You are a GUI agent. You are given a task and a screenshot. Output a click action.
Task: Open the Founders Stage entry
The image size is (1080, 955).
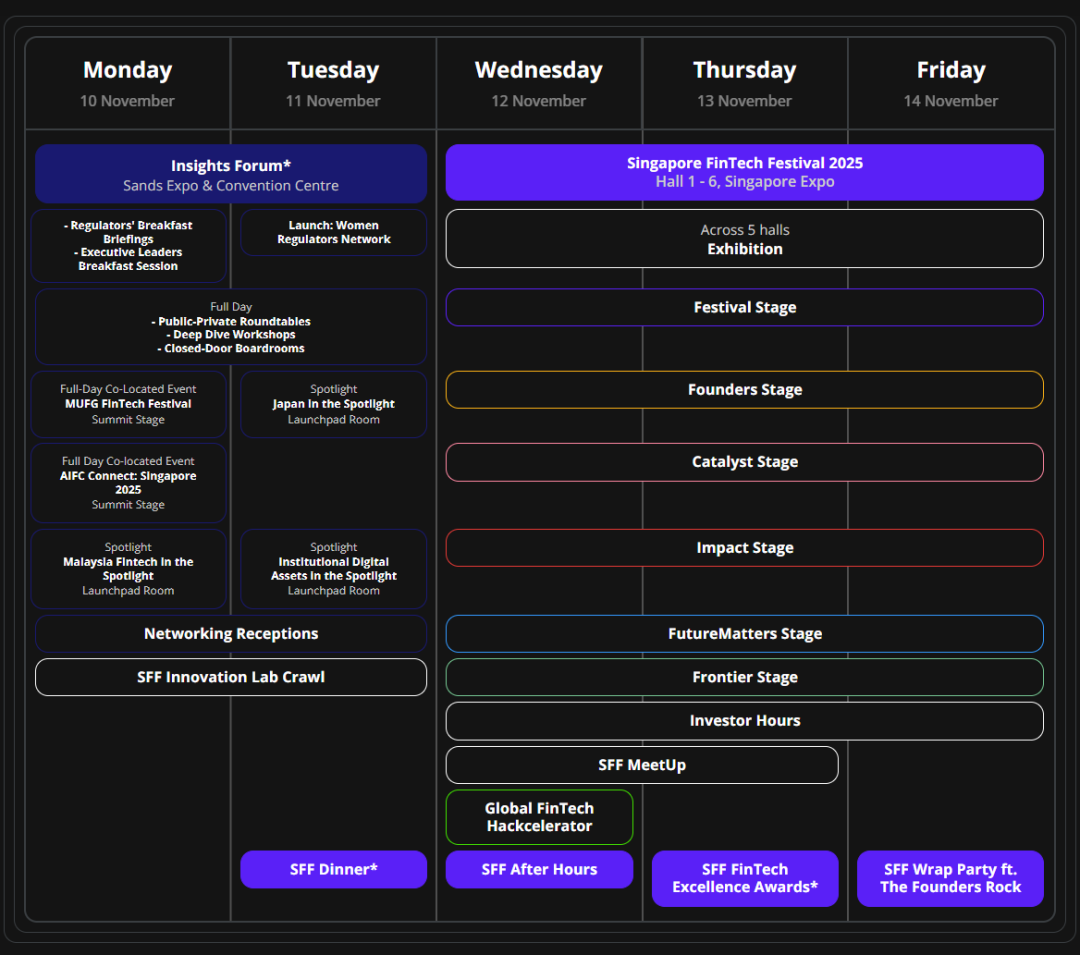(744, 390)
